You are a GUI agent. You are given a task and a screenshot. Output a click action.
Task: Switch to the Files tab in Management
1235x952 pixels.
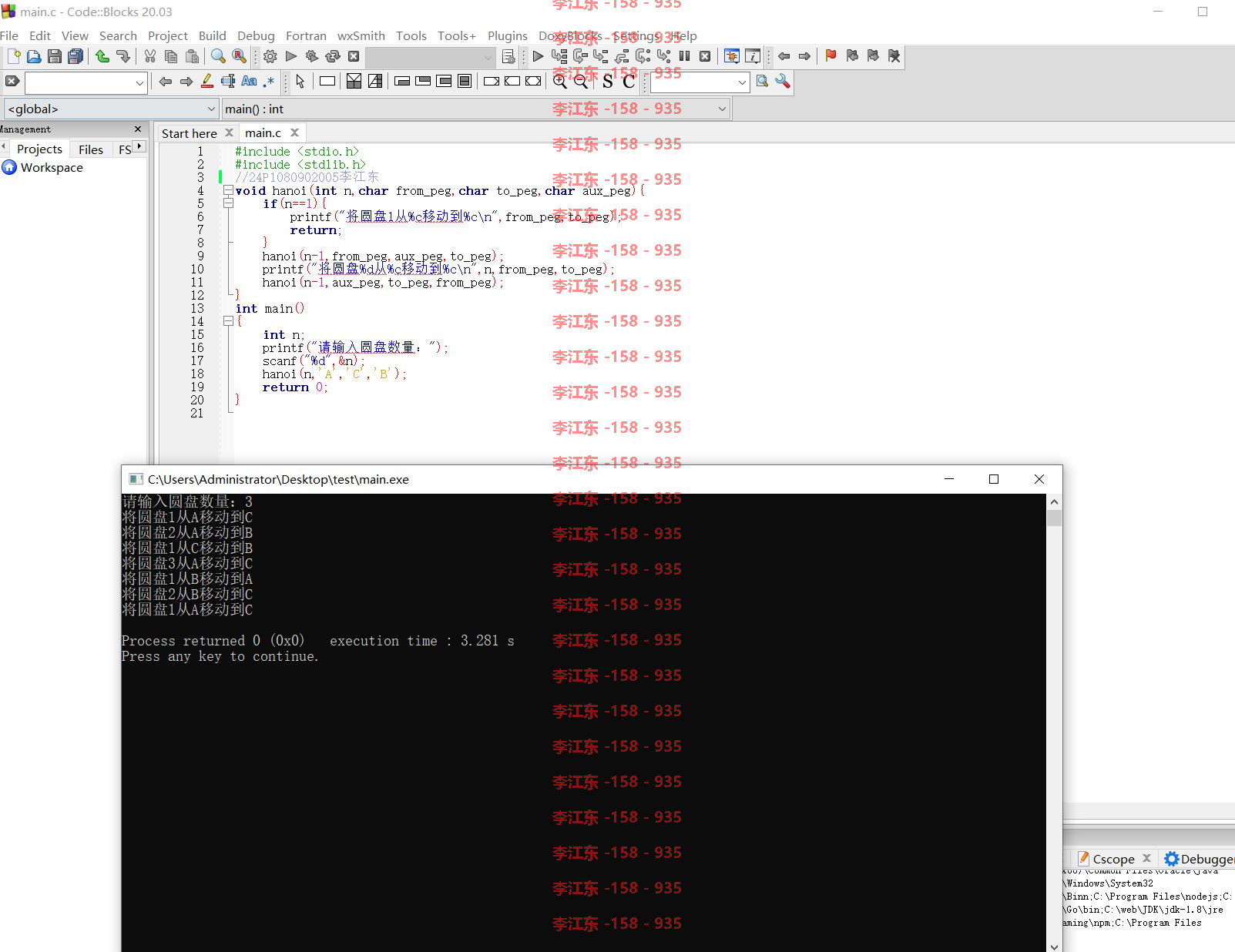[x=91, y=149]
